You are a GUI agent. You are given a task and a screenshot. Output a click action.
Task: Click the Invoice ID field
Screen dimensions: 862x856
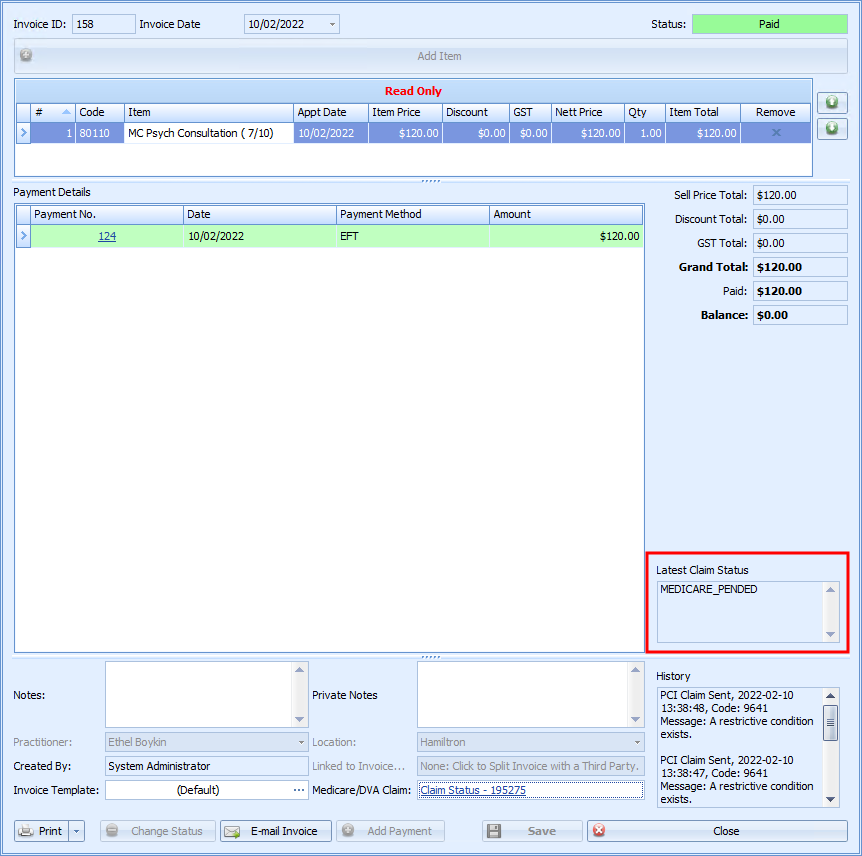pyautogui.click(x=103, y=24)
